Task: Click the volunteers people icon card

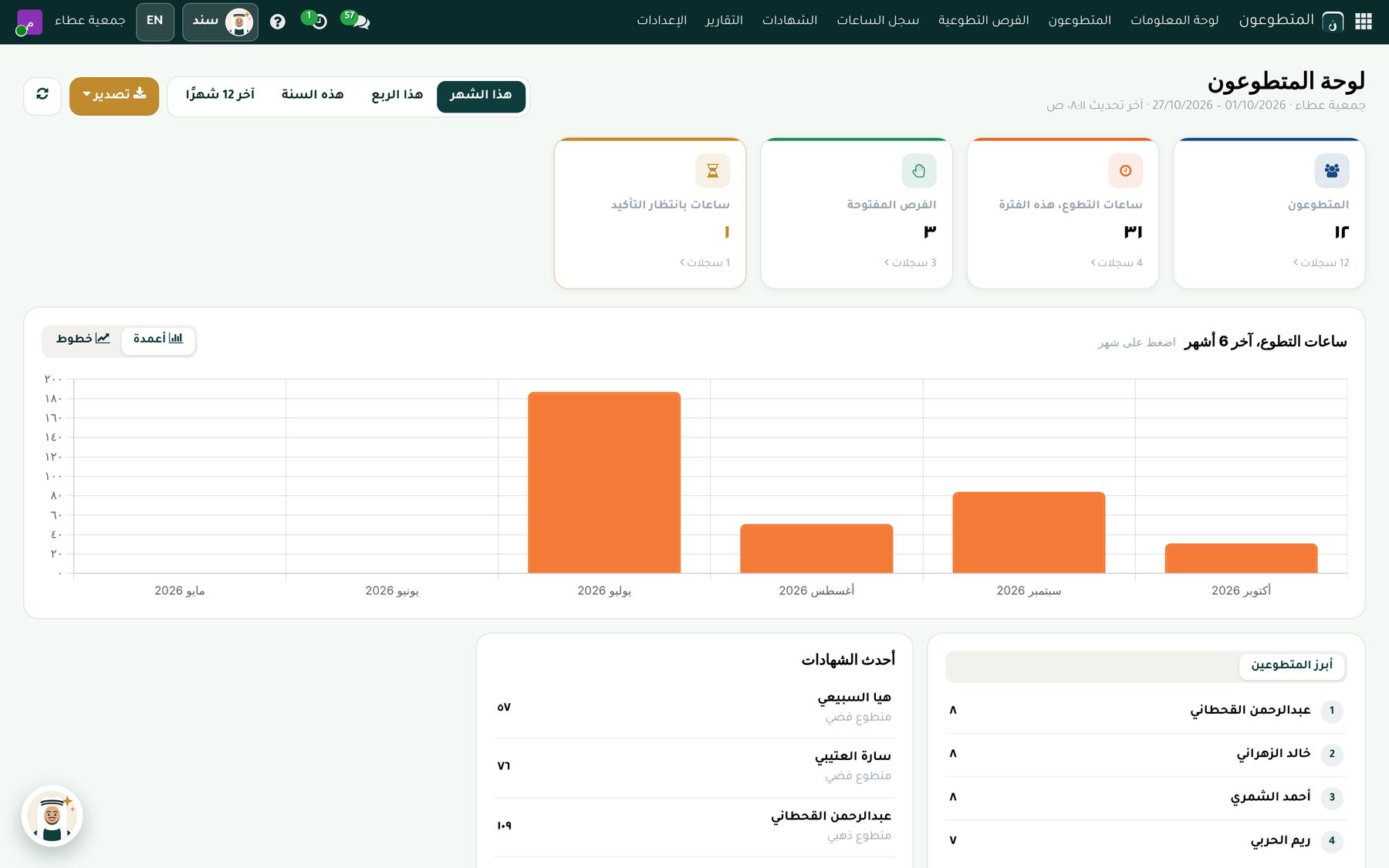Action: pos(1332,171)
